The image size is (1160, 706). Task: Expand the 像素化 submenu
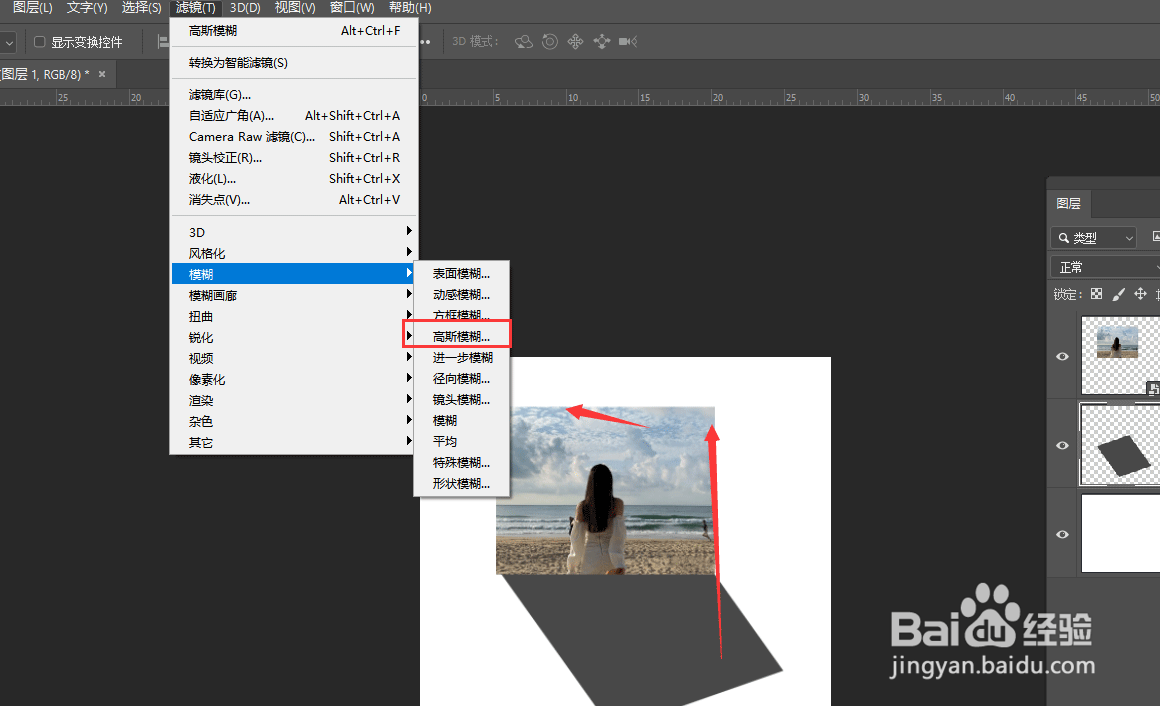(x=294, y=379)
